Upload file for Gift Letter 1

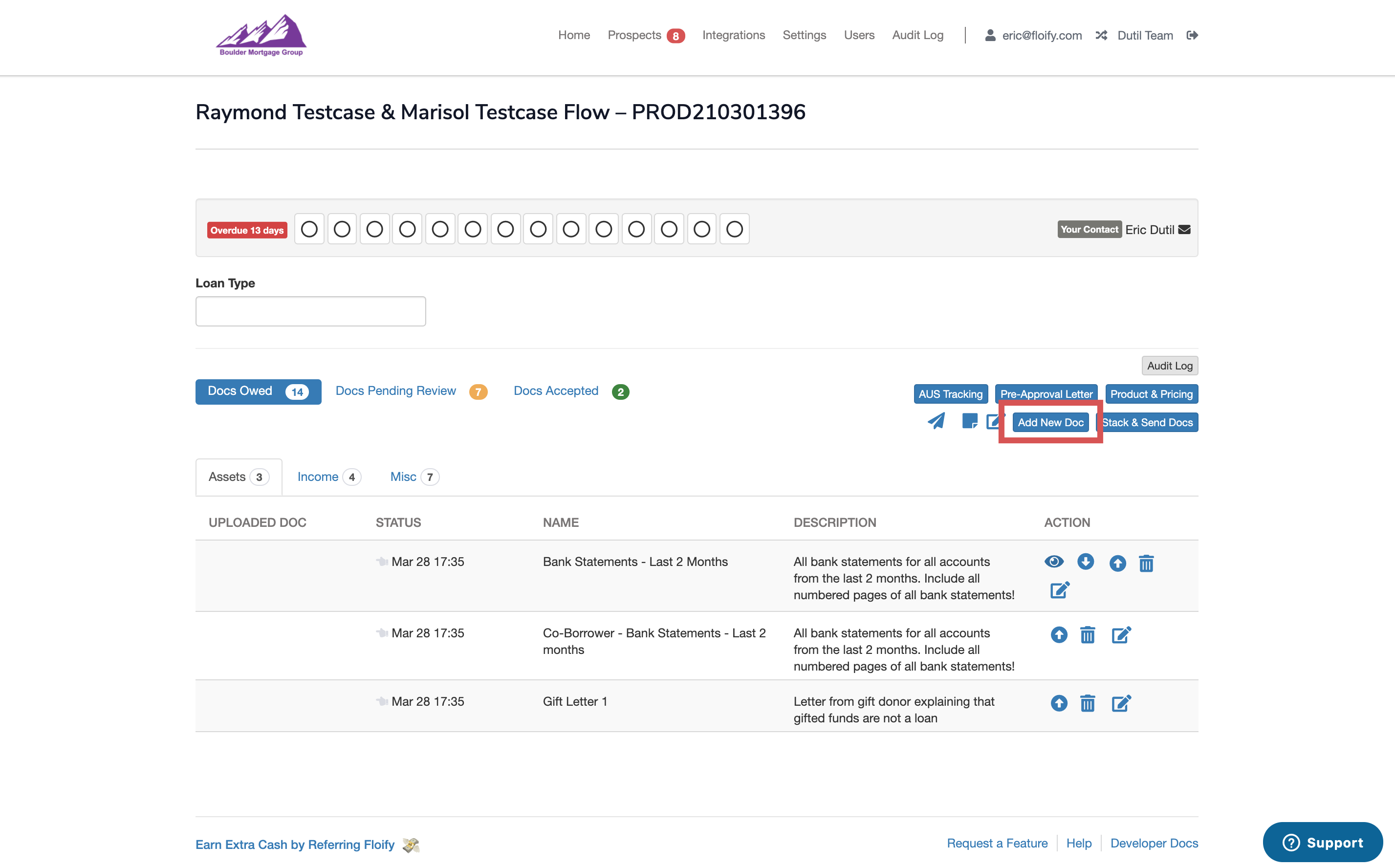coord(1059,703)
